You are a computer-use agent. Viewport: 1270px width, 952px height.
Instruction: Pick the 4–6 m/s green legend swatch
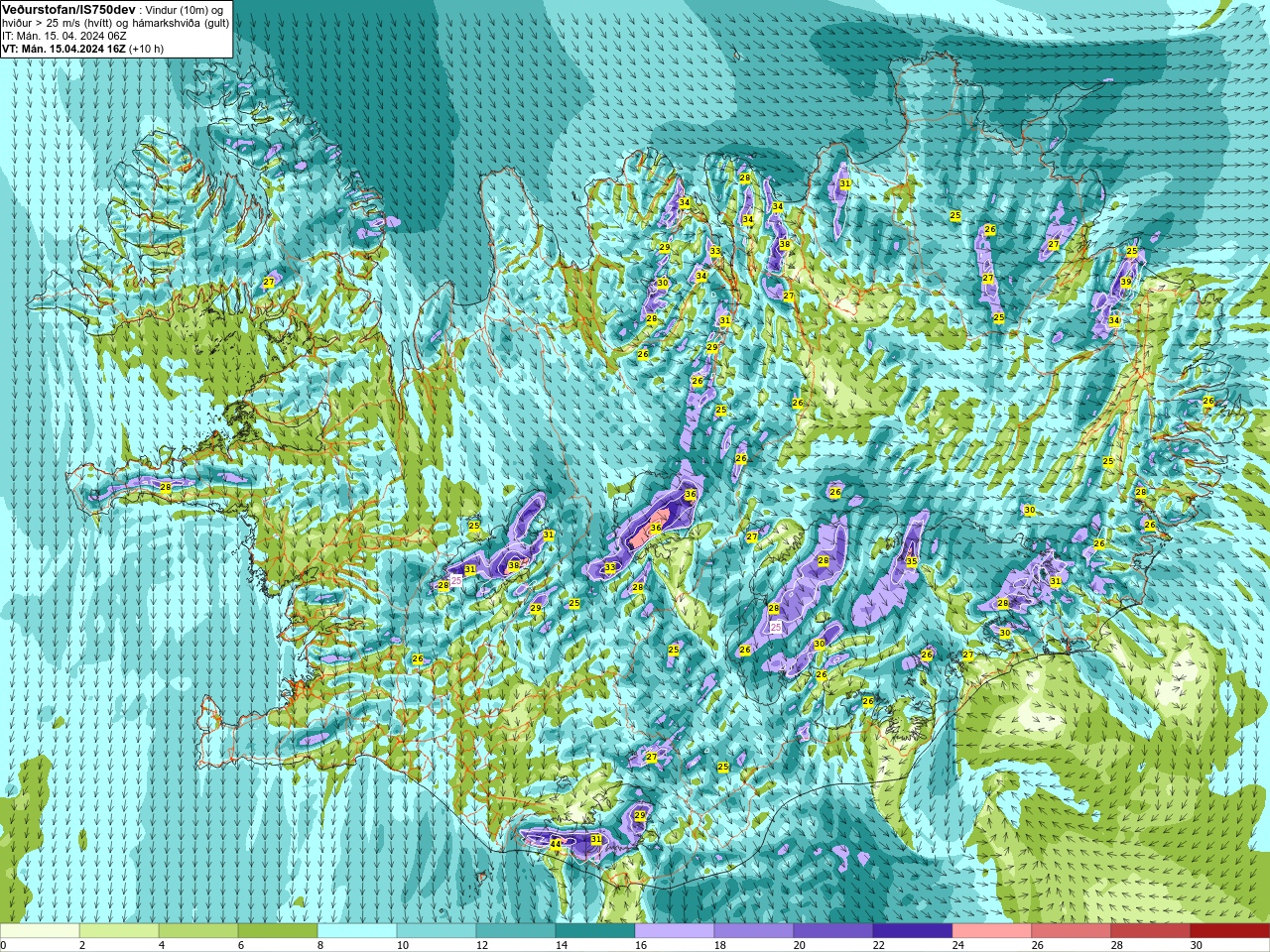198,931
